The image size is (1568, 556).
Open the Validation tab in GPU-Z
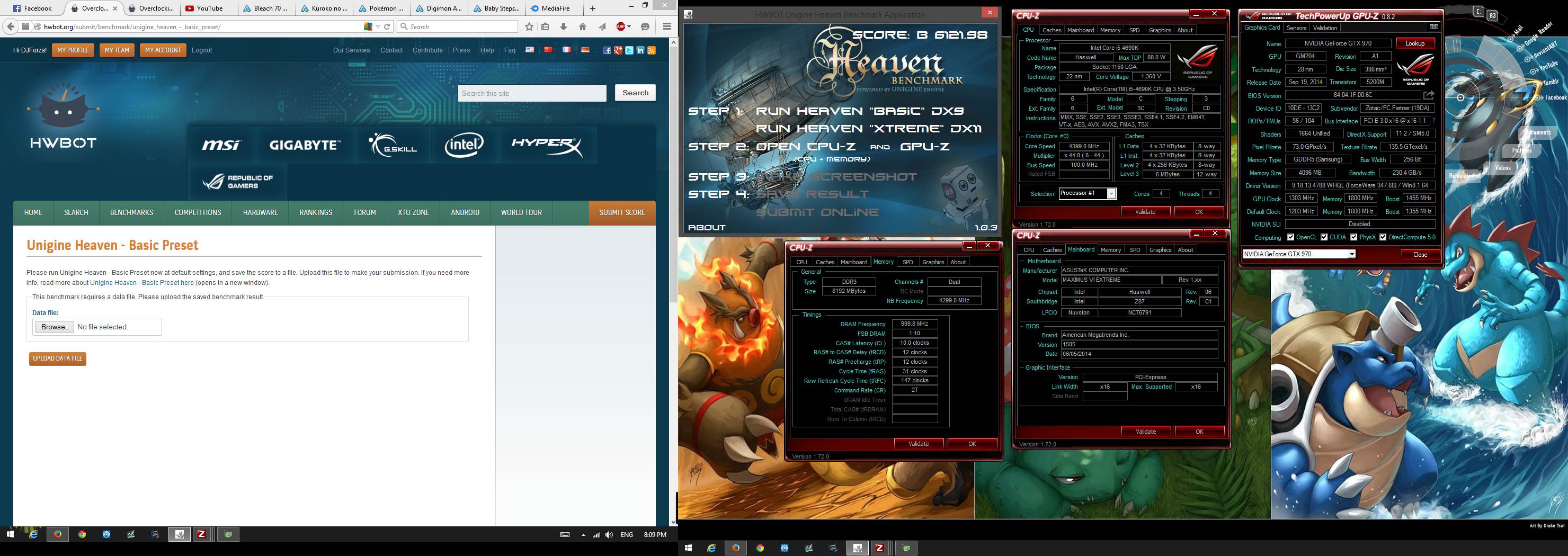(x=1325, y=28)
